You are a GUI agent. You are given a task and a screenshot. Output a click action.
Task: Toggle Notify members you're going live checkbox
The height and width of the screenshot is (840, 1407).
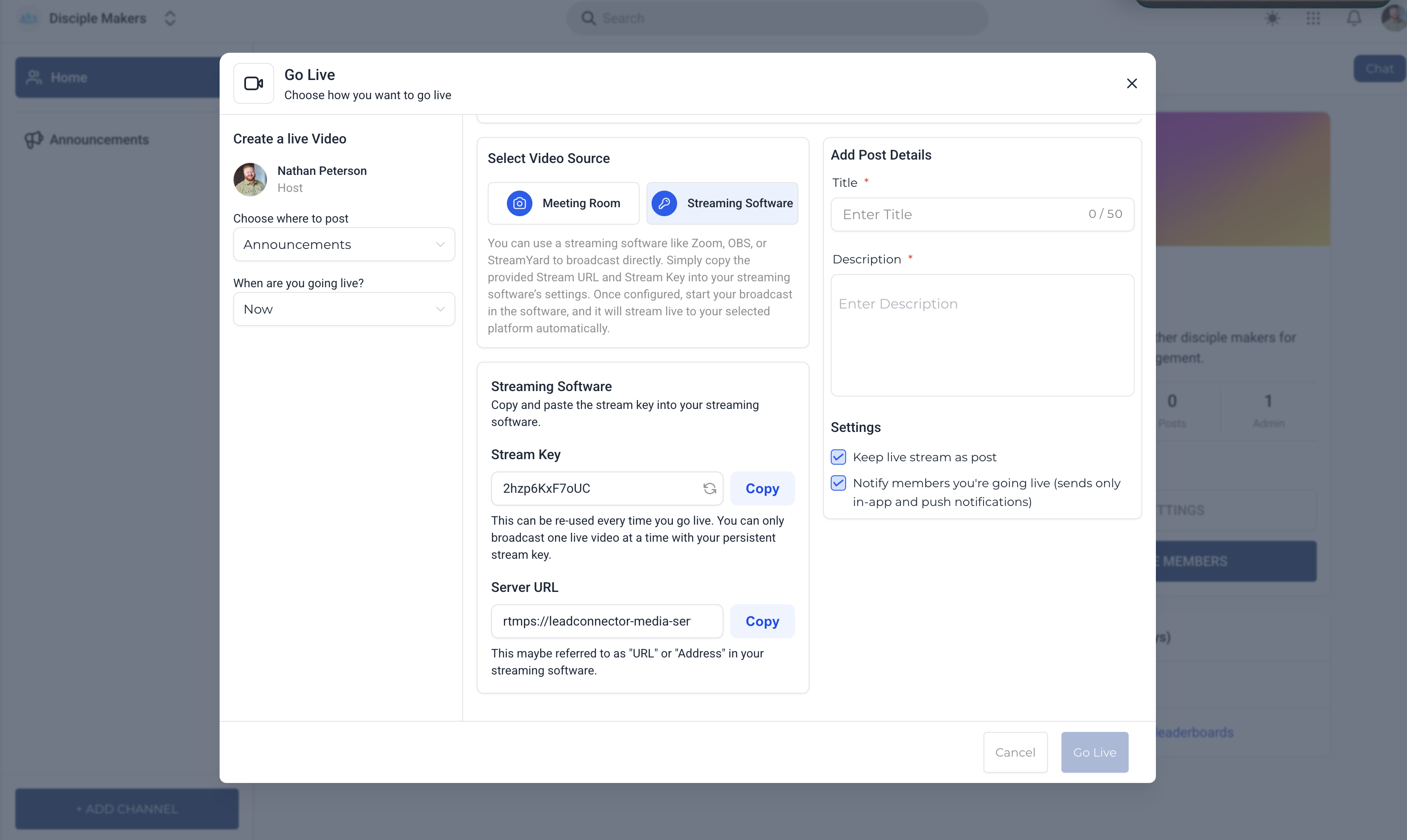point(838,483)
